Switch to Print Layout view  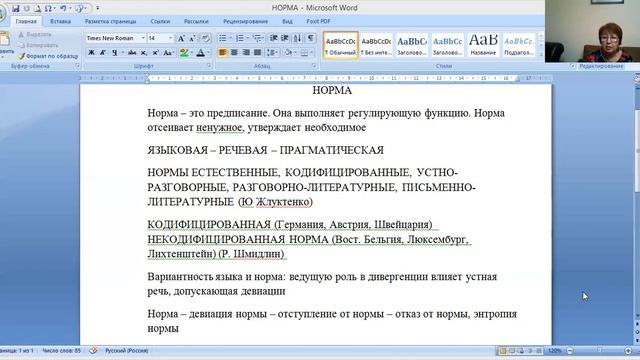tap(503, 351)
